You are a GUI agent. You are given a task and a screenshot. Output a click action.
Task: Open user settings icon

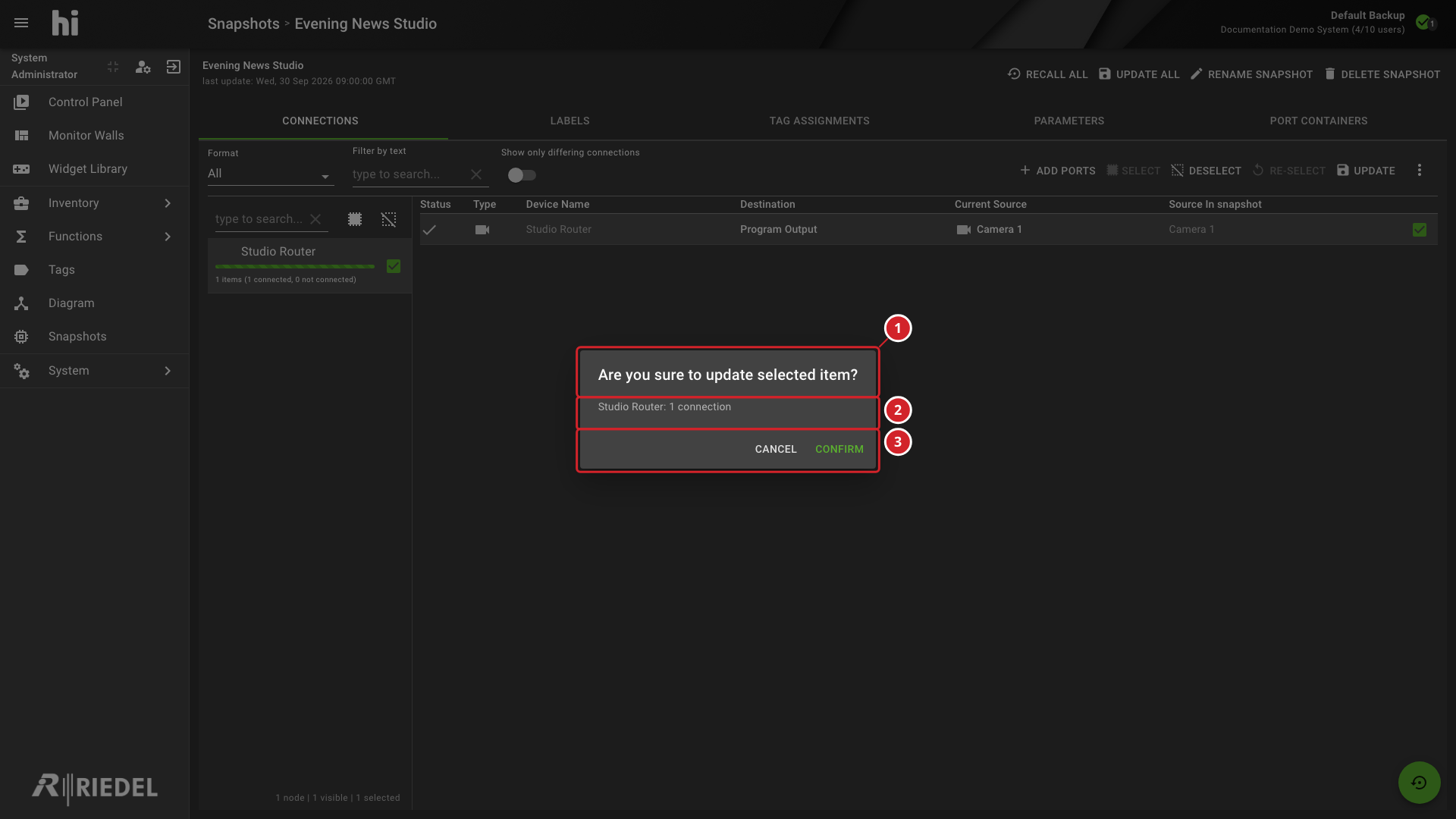tap(143, 67)
